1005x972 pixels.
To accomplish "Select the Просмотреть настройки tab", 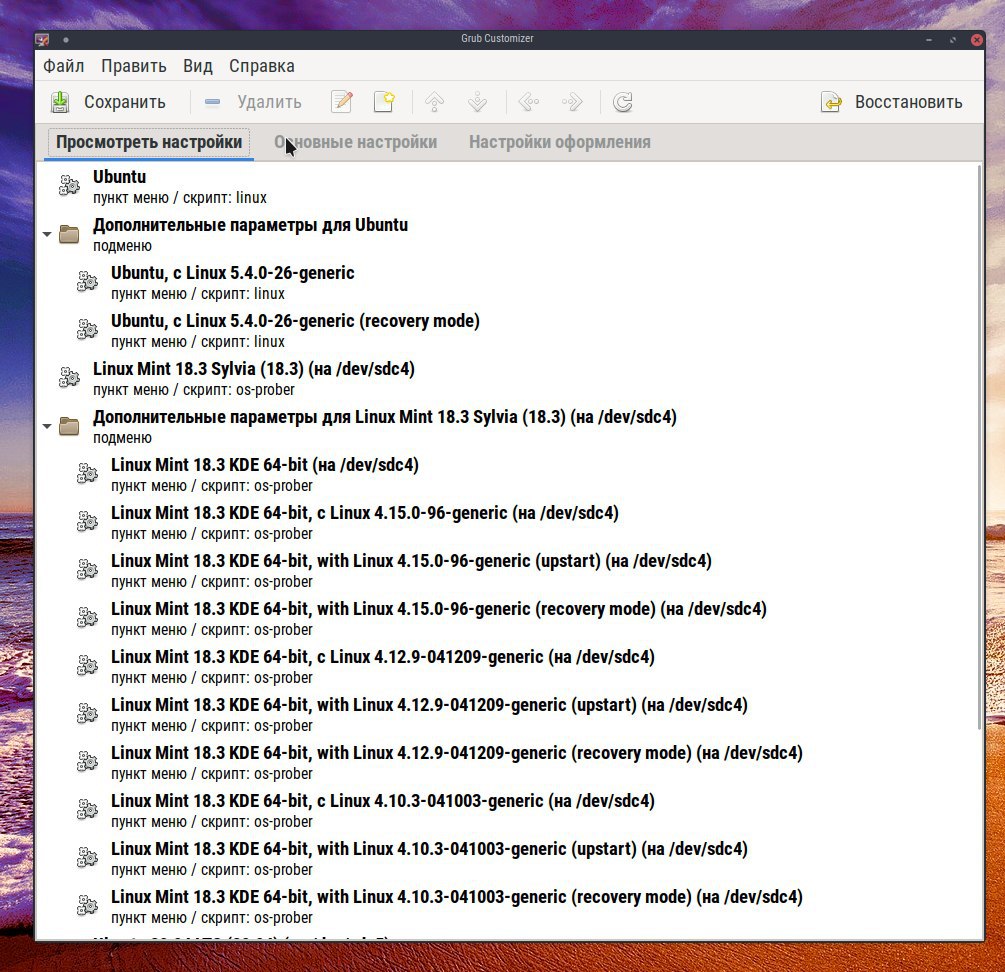I will coord(149,142).
